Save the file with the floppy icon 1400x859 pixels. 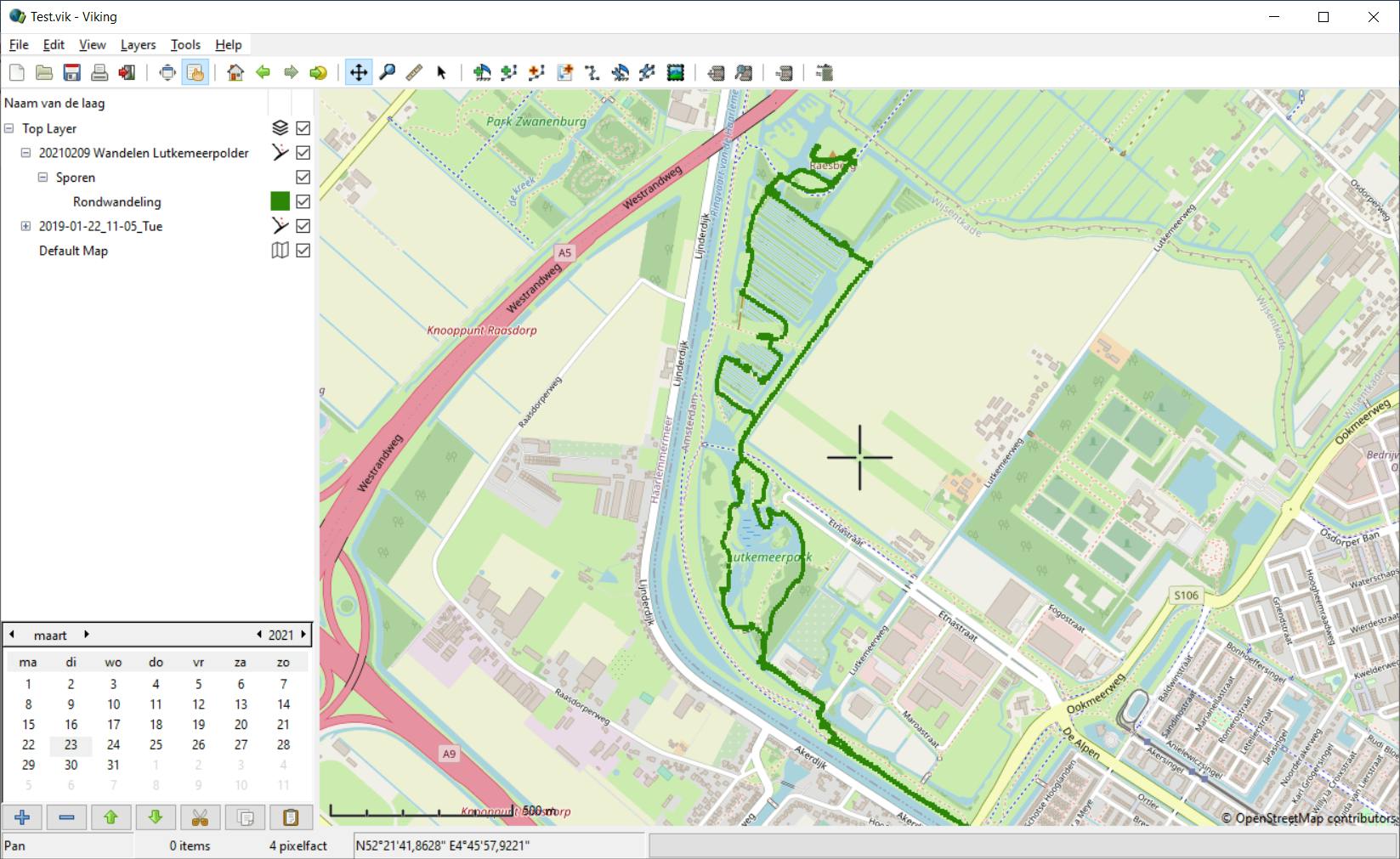[72, 73]
